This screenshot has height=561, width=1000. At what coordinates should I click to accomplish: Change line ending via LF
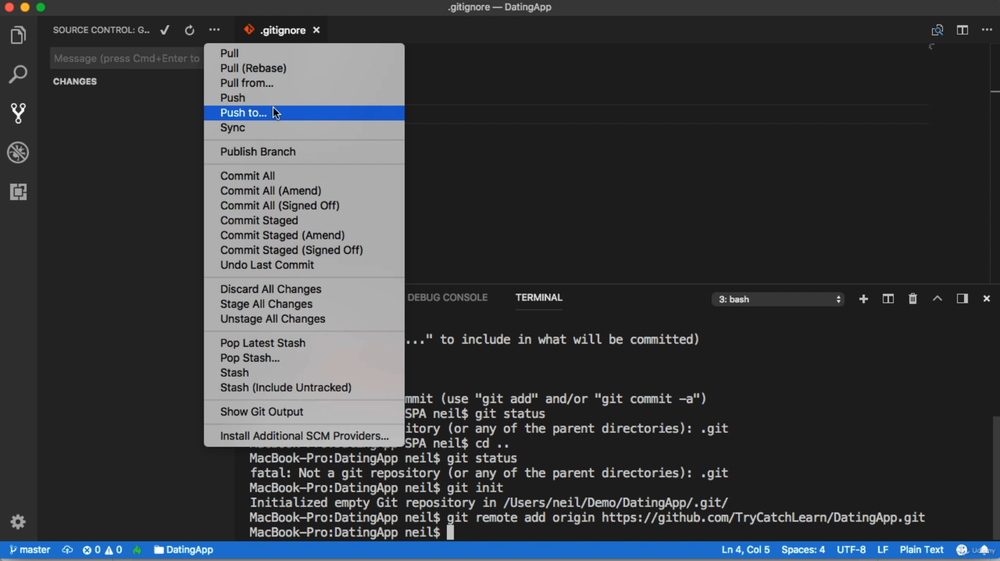coord(883,550)
